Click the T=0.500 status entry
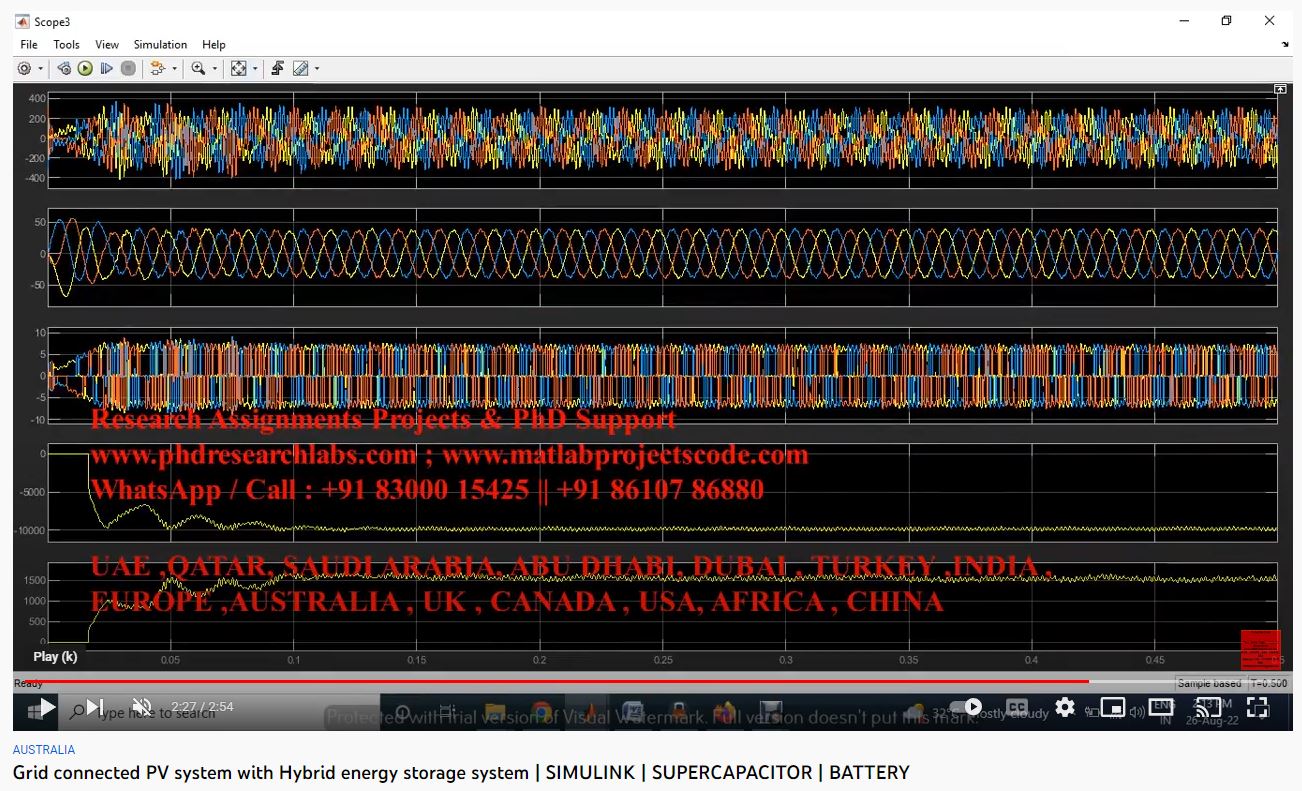This screenshot has width=1302, height=791. coord(1267,684)
